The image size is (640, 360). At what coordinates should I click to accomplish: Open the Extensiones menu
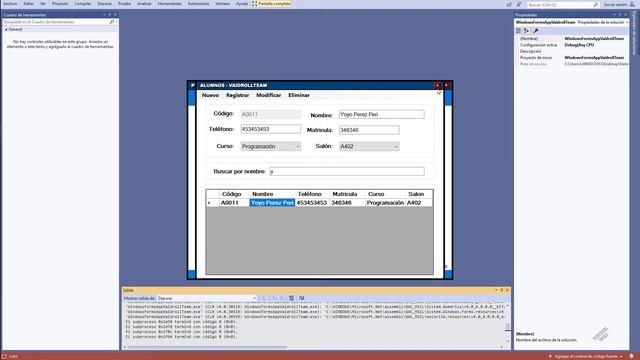tap(198, 4)
